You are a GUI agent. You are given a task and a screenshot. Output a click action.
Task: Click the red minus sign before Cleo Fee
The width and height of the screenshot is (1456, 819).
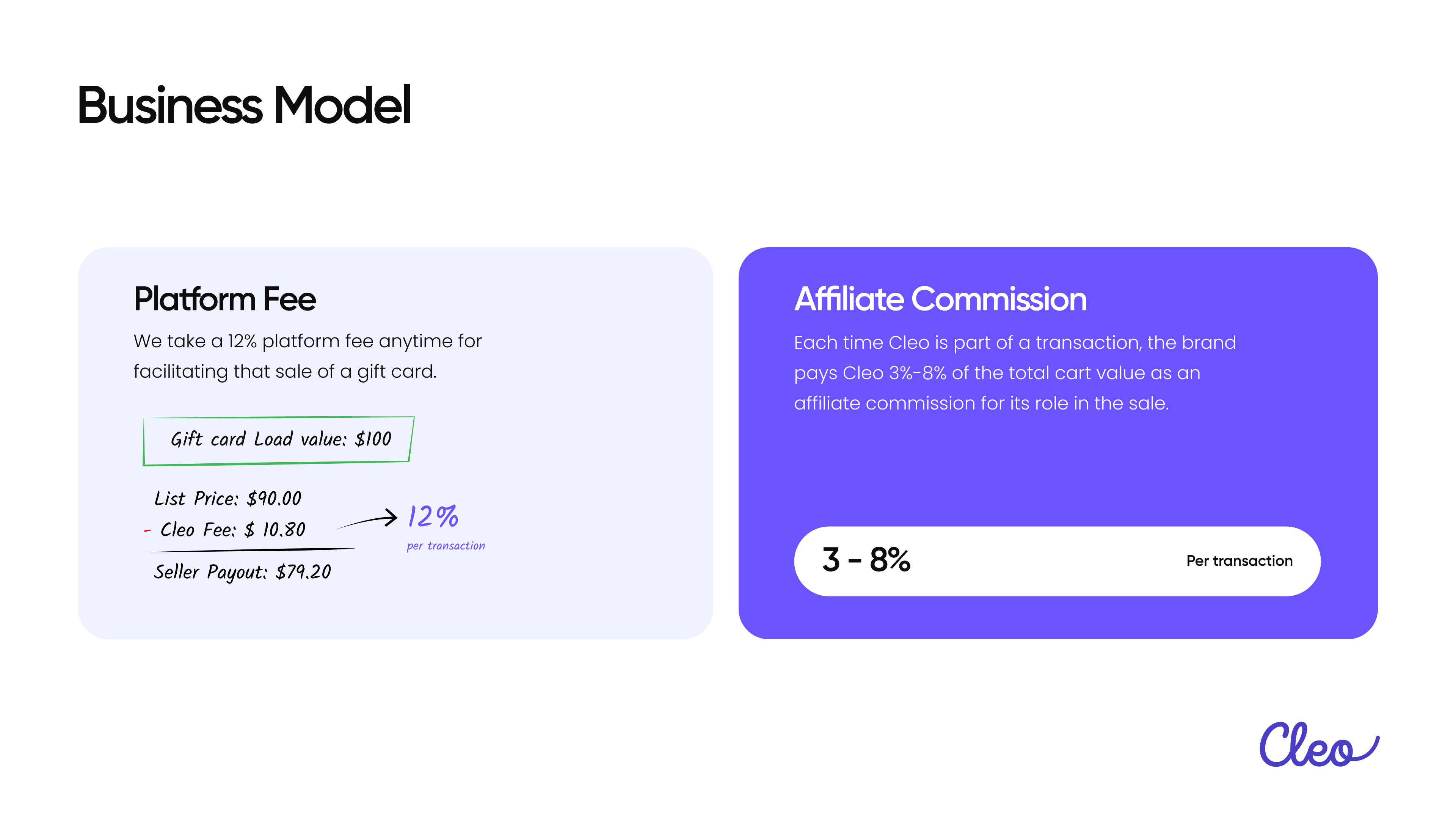pos(147,530)
